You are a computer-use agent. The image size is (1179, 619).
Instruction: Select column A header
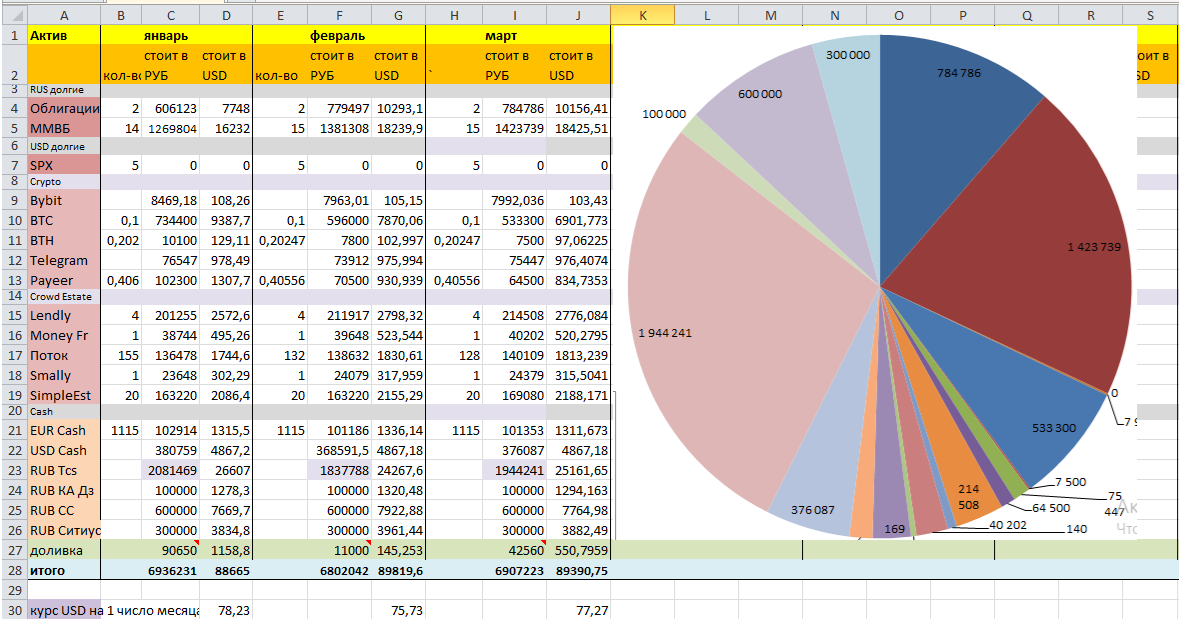coord(64,15)
